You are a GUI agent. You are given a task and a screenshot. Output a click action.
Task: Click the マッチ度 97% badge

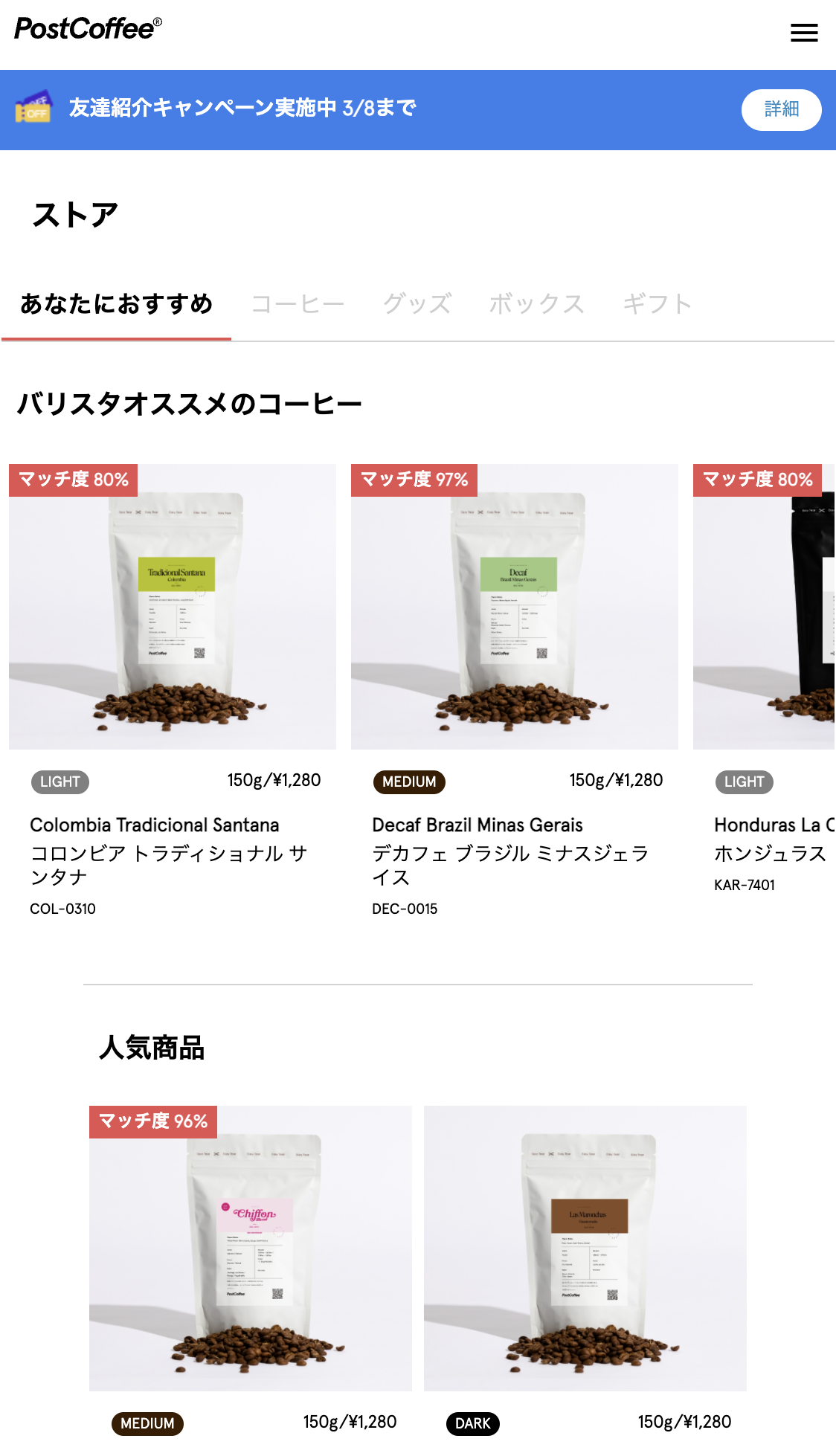pos(414,480)
